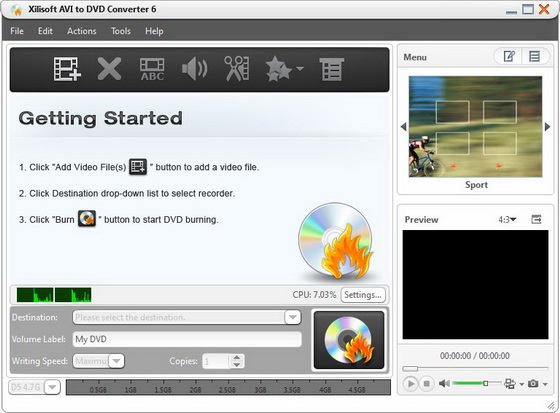
Task: Open the Tools menu
Action: click(121, 31)
